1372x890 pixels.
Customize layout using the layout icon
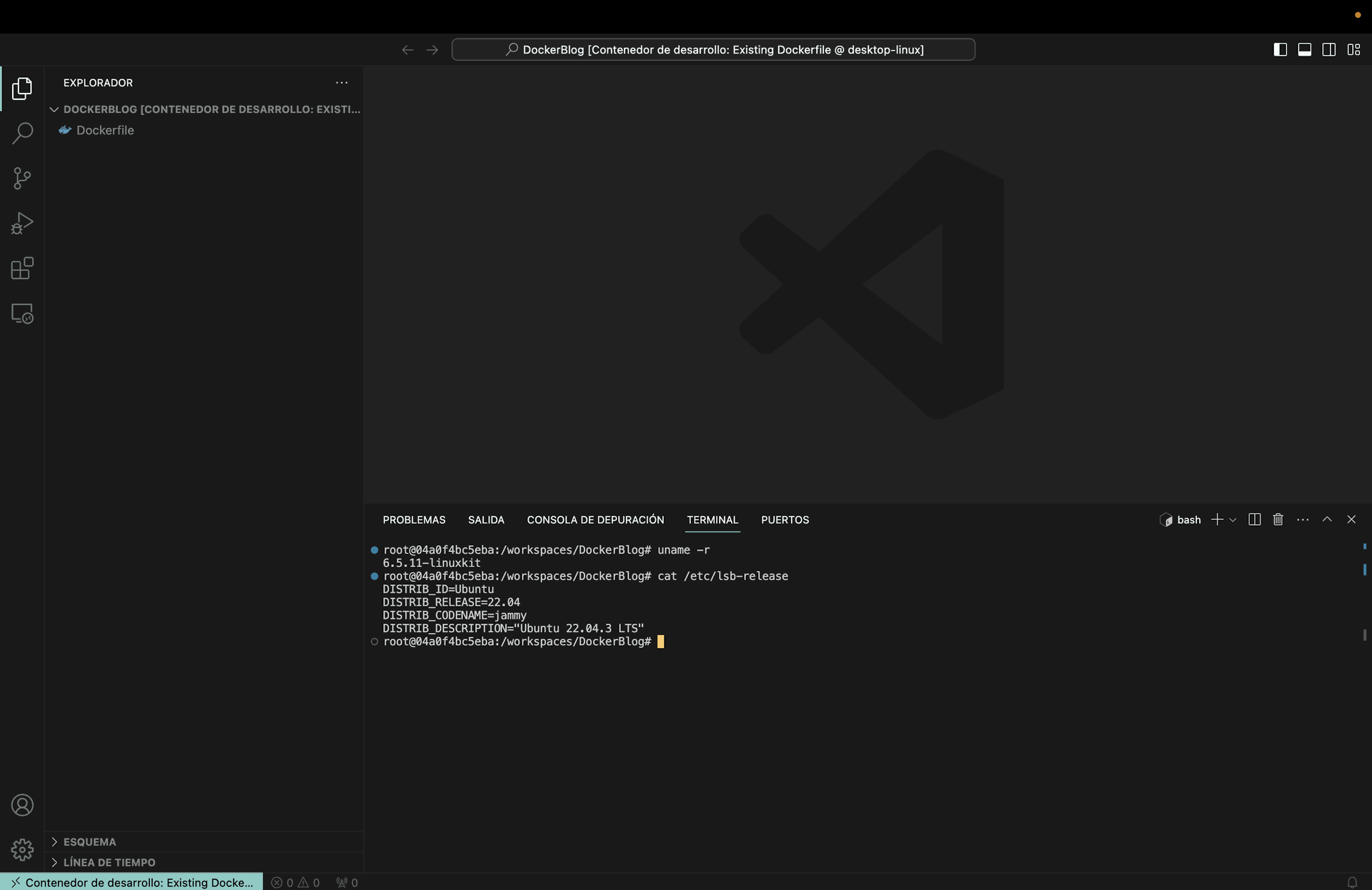1353,49
